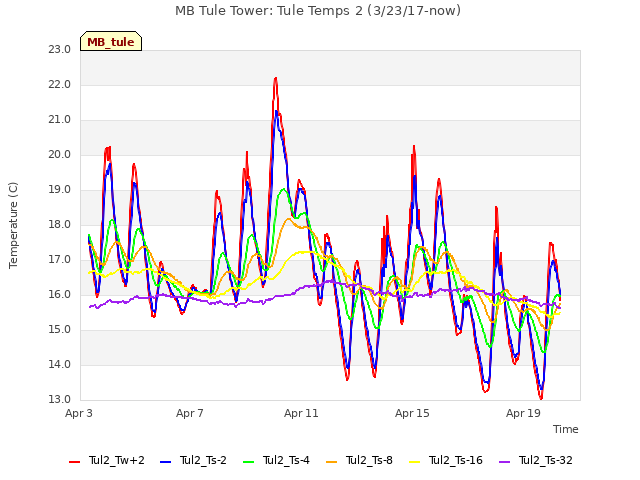Click the 17.0 y-axis value
Image resolution: width=640 pixels, height=480 pixels.
60,260
